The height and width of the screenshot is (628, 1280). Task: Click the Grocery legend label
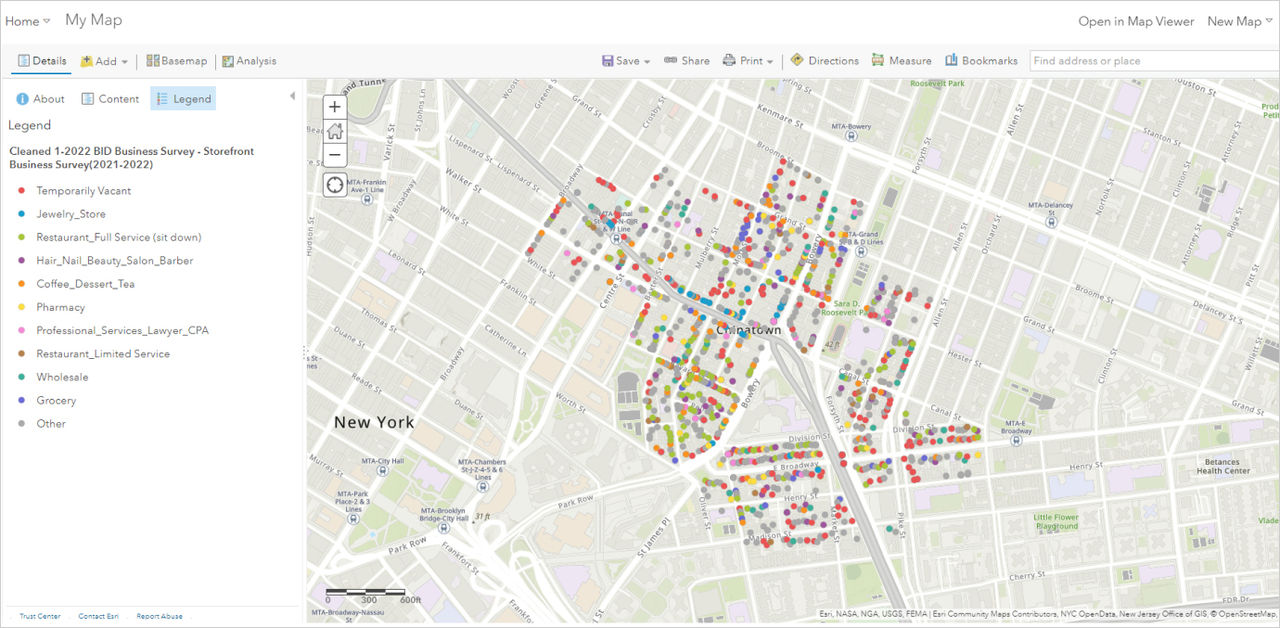56,400
